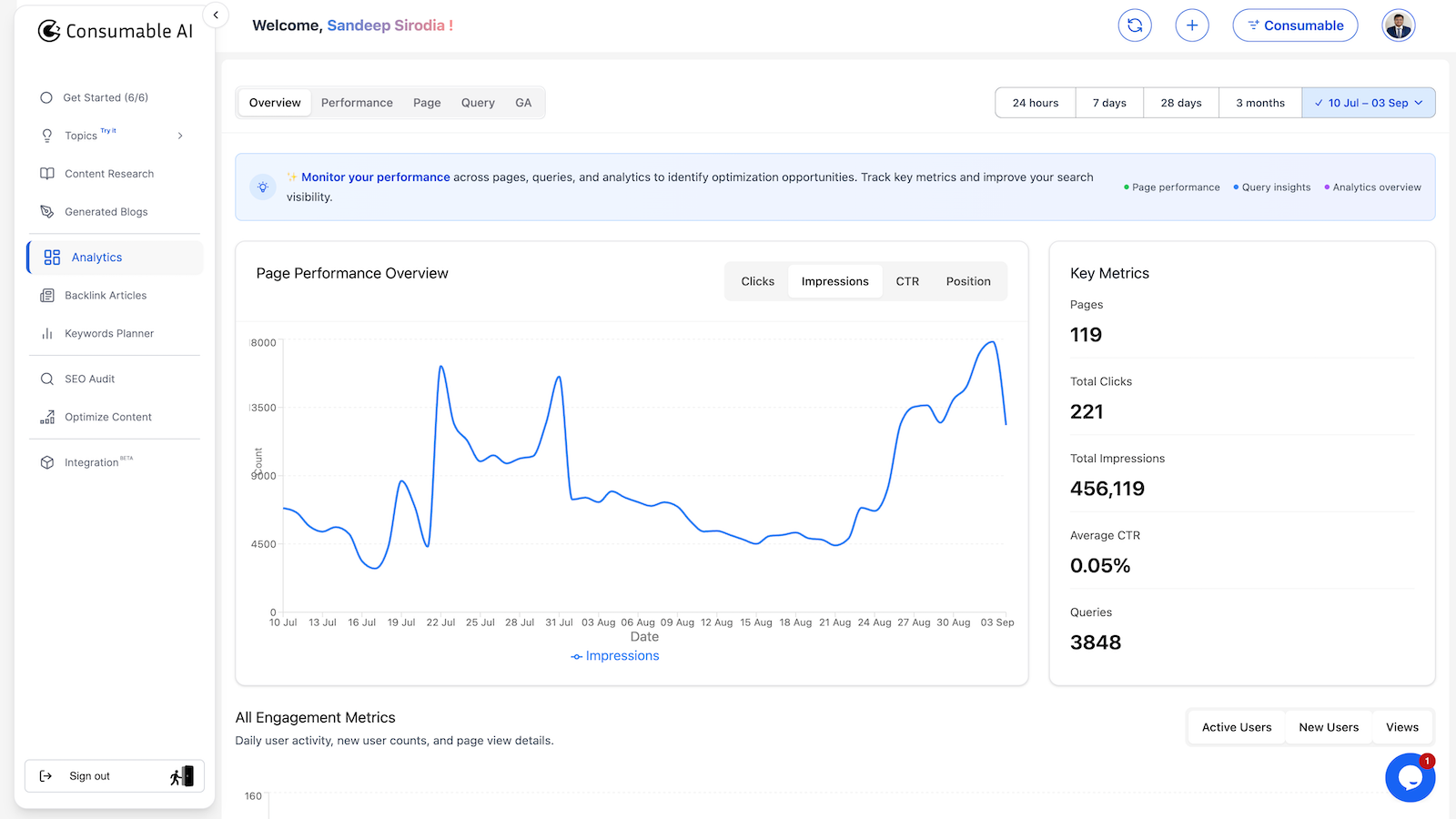Open Content Research from the sidebar
The height and width of the screenshot is (819, 1456).
[x=108, y=173]
